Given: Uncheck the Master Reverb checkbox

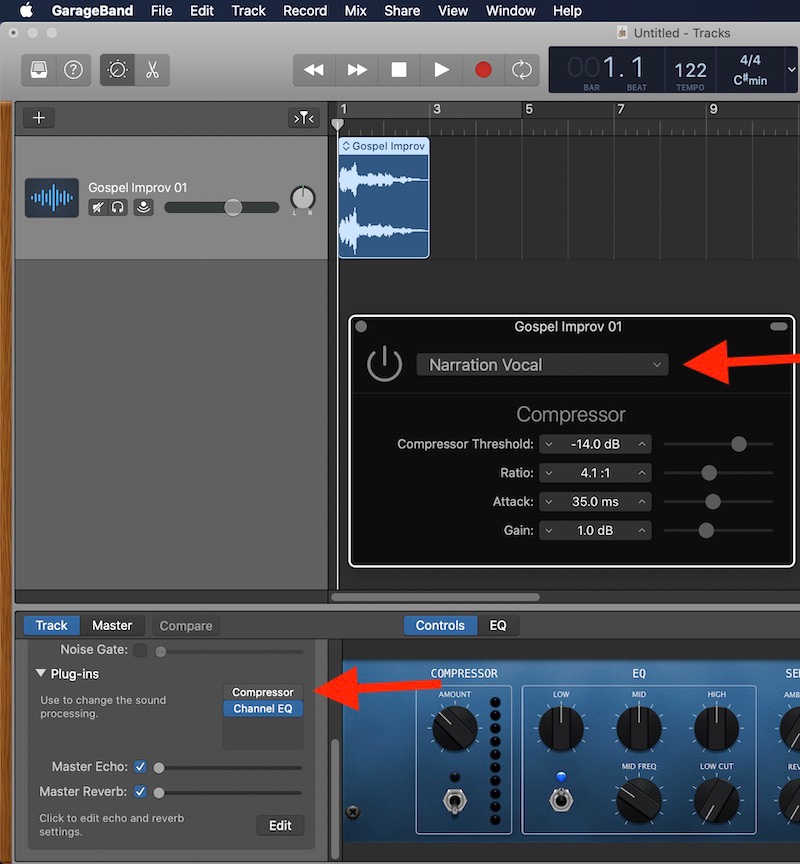Looking at the screenshot, I should [x=140, y=792].
